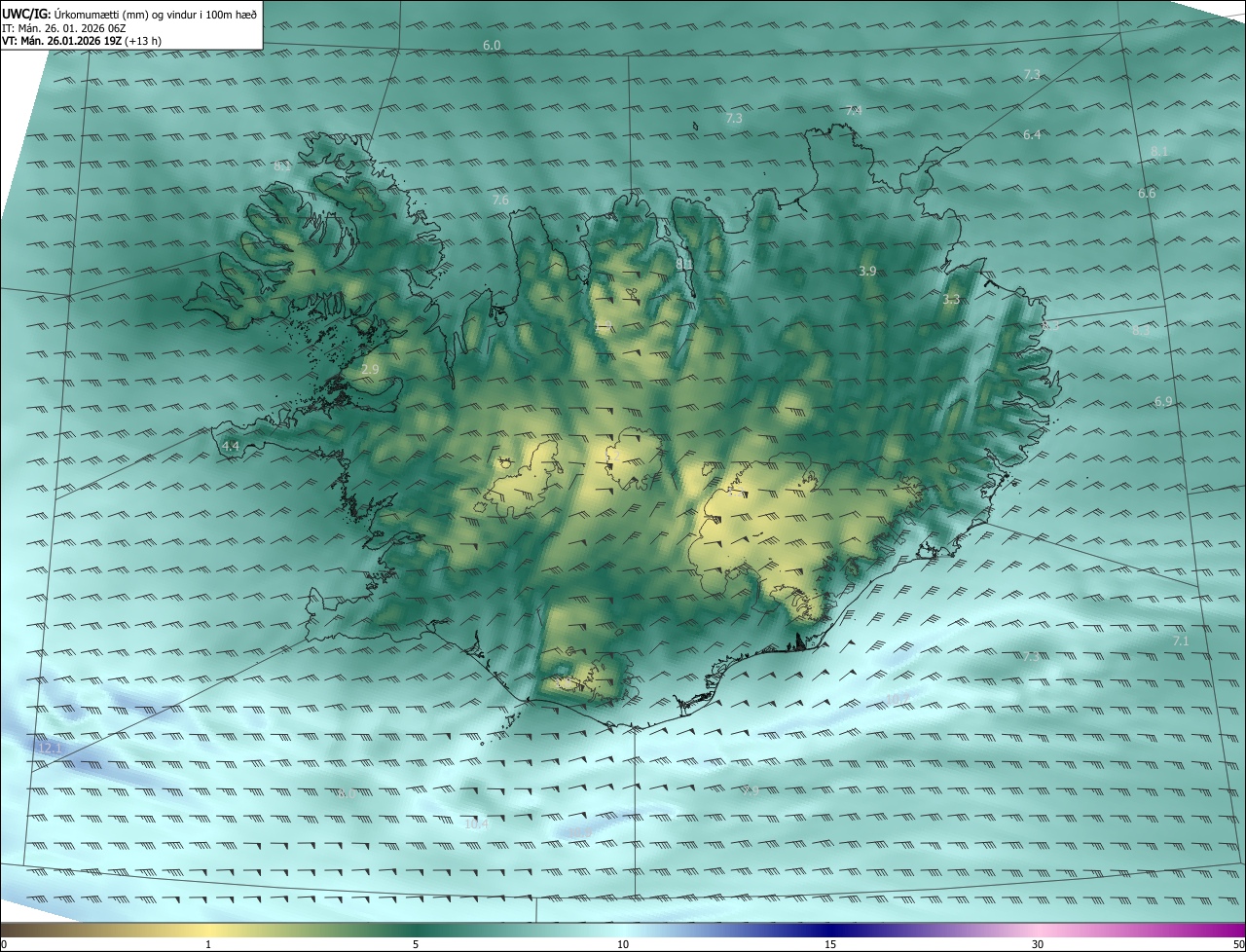Click the colour scale label 50

click(1238, 944)
